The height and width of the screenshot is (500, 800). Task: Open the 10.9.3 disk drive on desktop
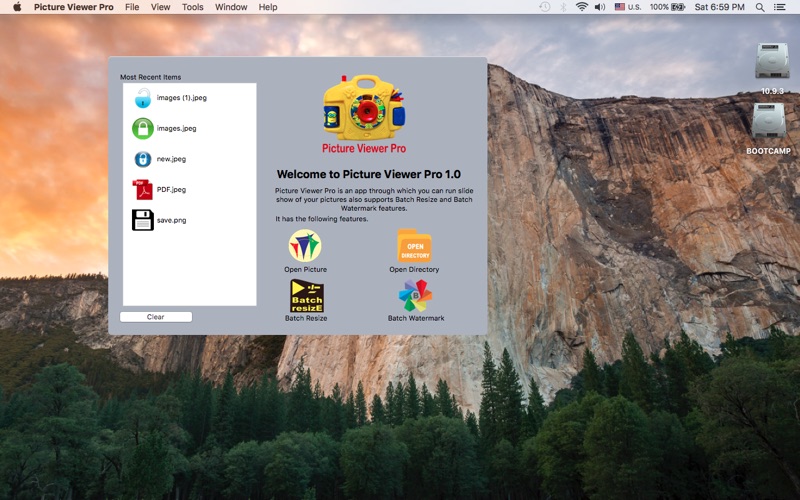pyautogui.click(x=772, y=61)
